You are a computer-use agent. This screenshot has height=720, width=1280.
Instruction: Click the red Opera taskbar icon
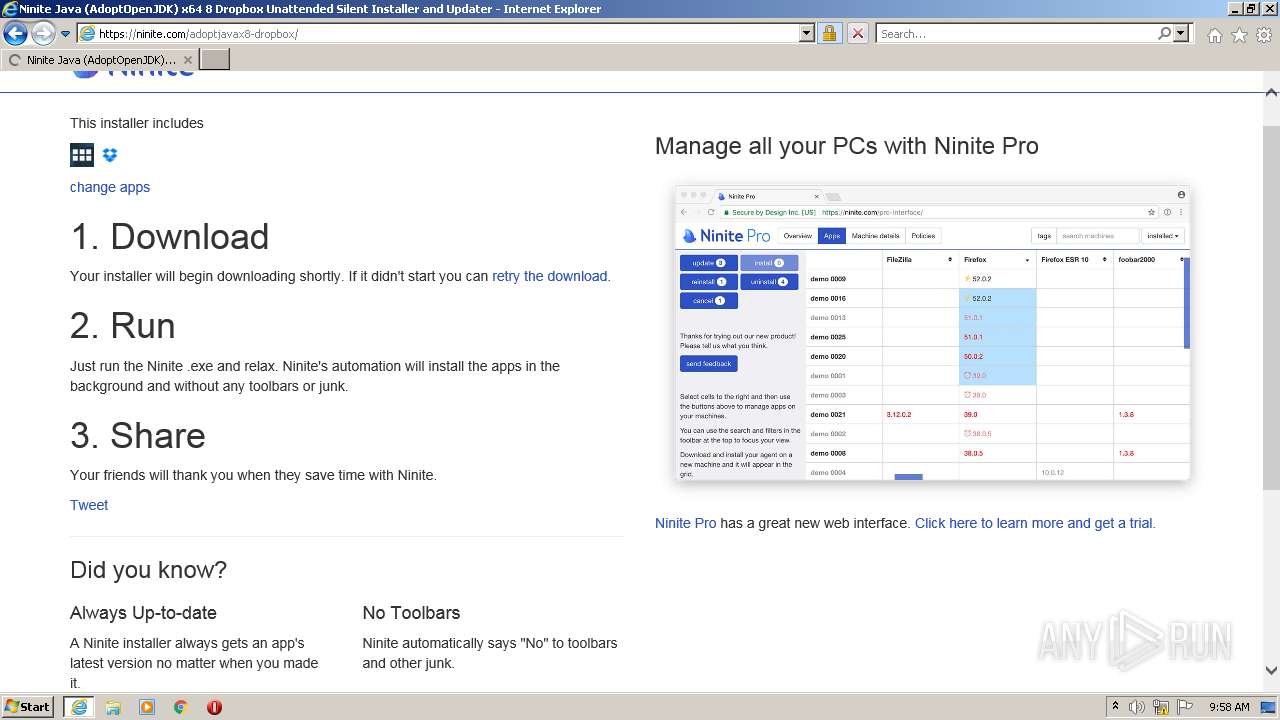[x=214, y=707]
